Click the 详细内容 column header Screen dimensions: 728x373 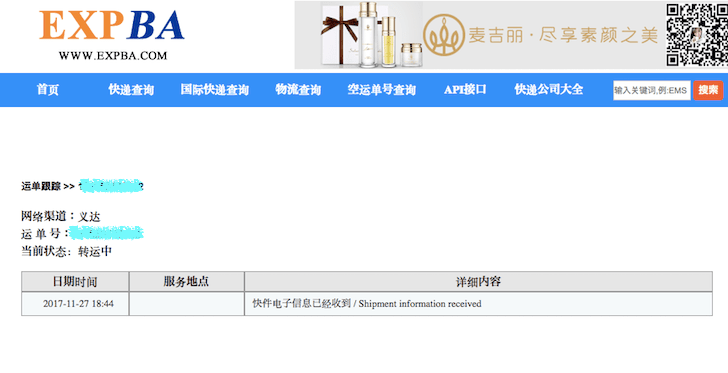click(x=478, y=281)
